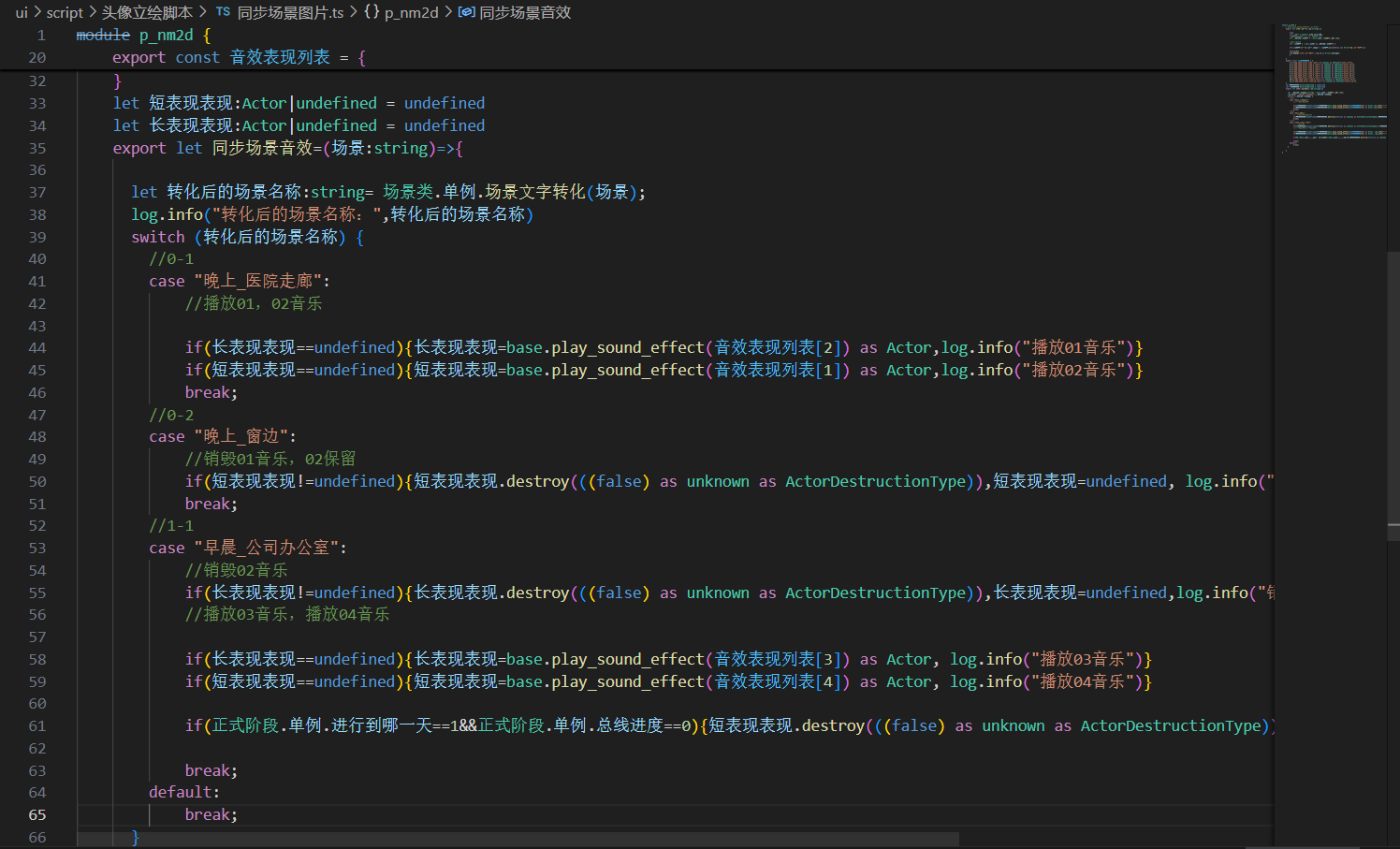1400x849 pixels.
Task: Select the 同步场景图片.ts breadcrumb item
Action: tap(290, 12)
